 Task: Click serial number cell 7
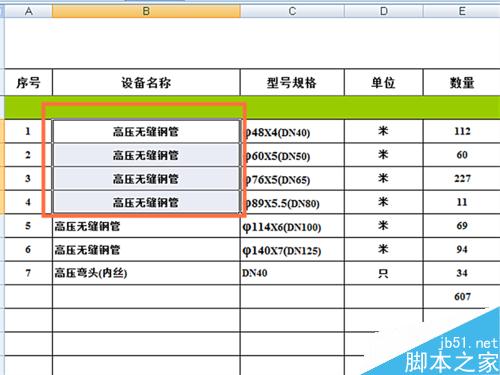point(28,273)
